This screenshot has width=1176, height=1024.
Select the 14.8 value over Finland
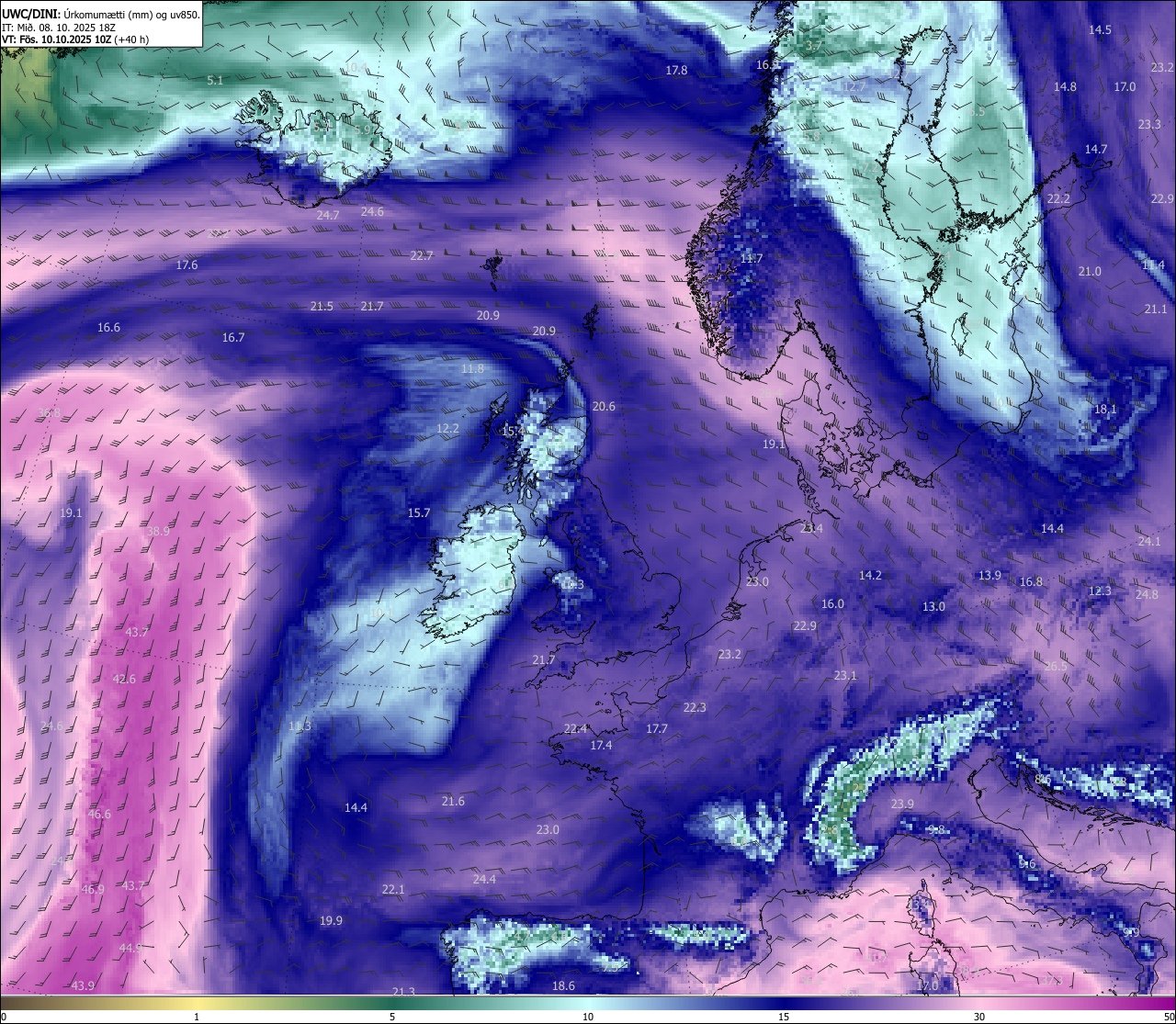(x=1065, y=87)
